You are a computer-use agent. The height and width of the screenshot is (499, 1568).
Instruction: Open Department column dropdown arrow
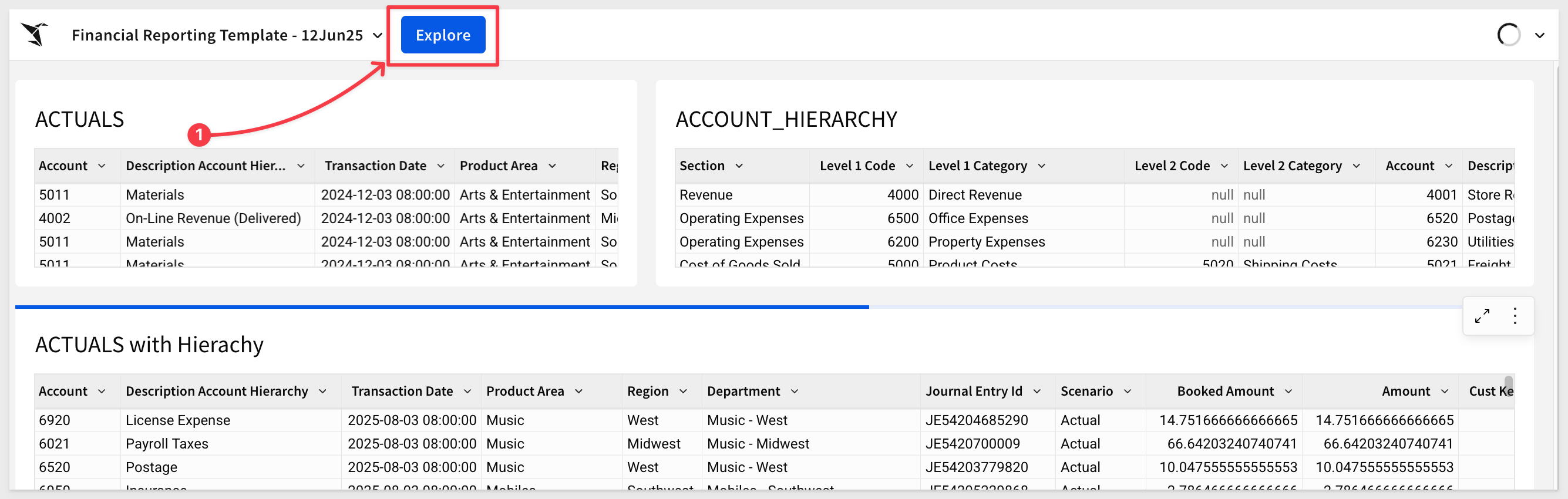tap(795, 392)
